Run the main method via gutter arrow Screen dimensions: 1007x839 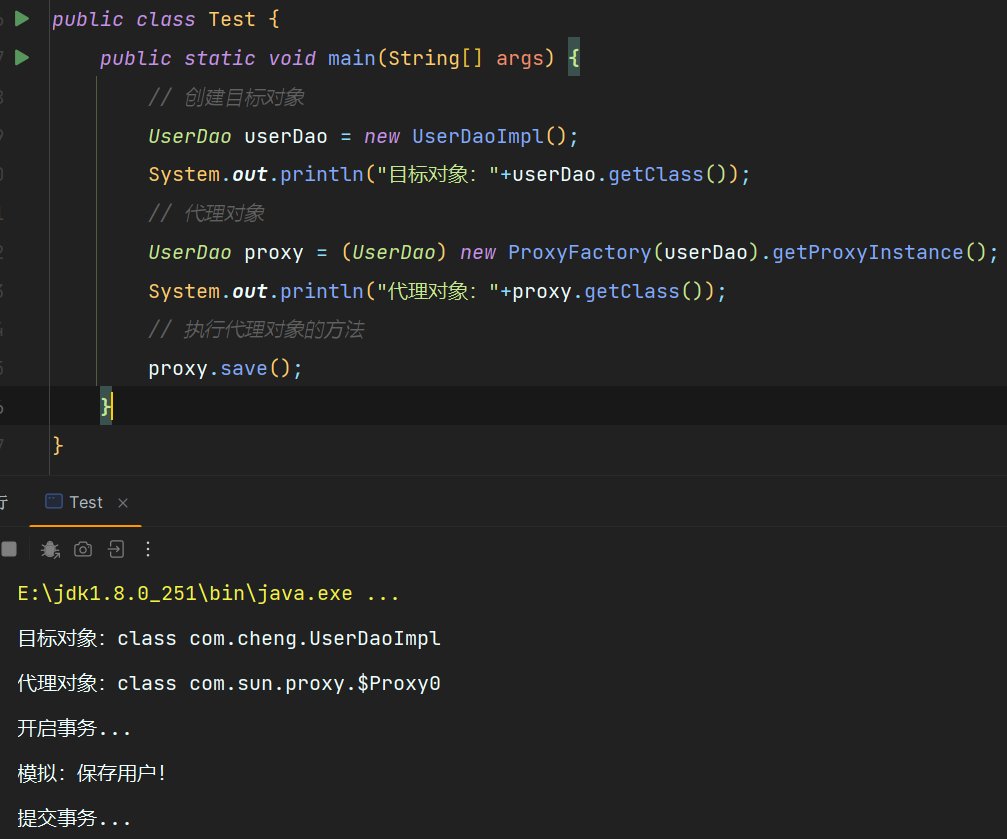tap(22, 58)
